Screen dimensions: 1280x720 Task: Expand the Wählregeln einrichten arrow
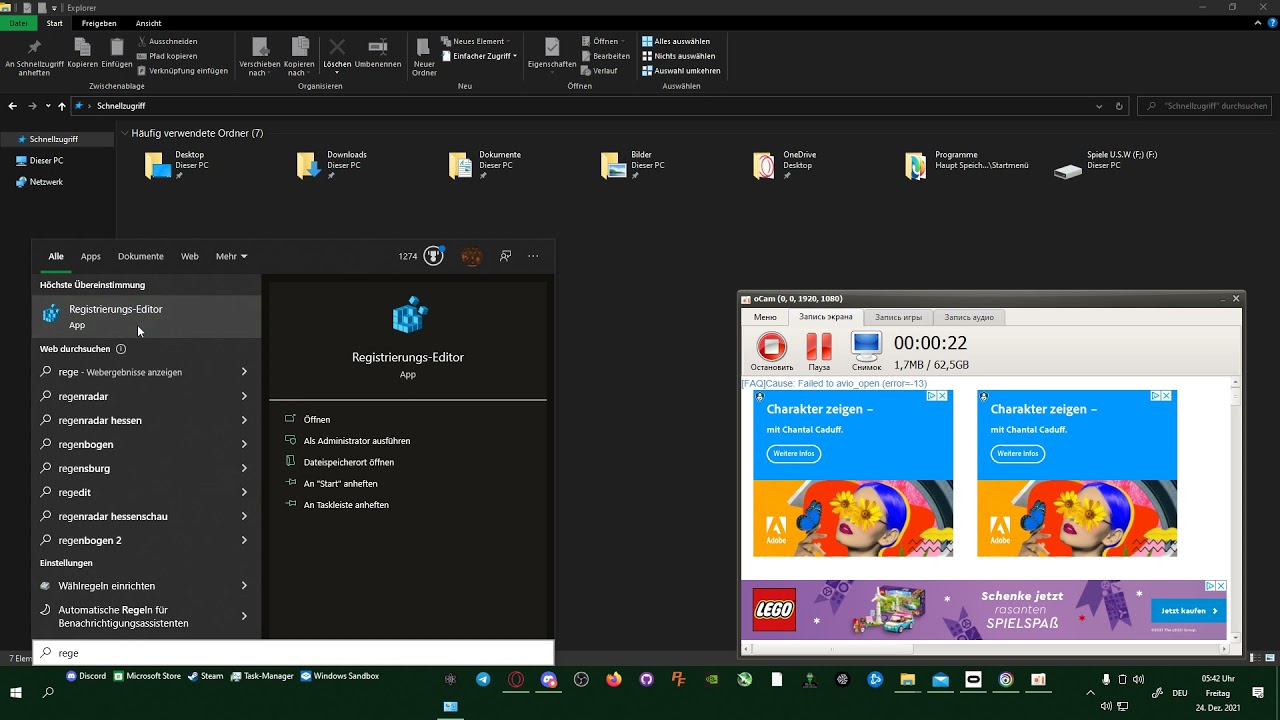coord(244,586)
